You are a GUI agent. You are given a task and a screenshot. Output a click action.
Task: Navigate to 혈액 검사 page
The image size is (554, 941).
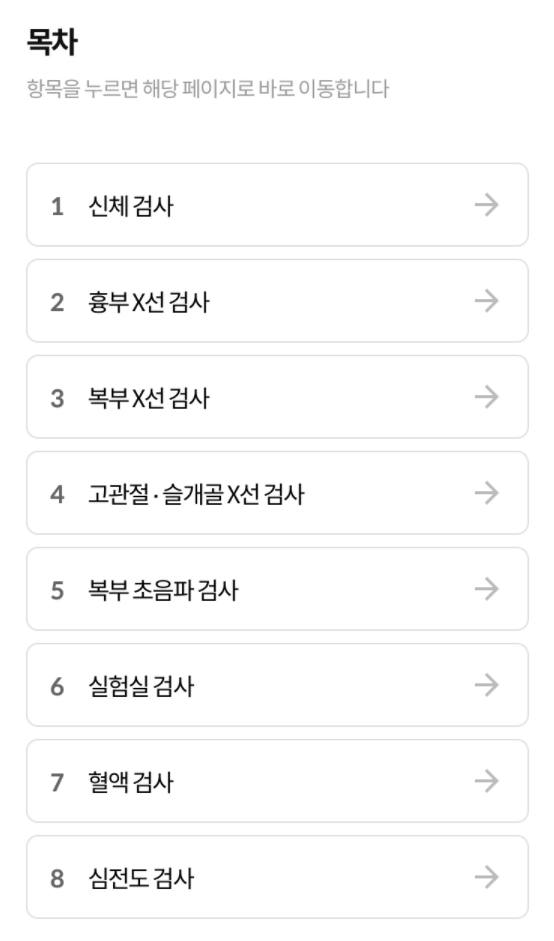[x=277, y=781]
